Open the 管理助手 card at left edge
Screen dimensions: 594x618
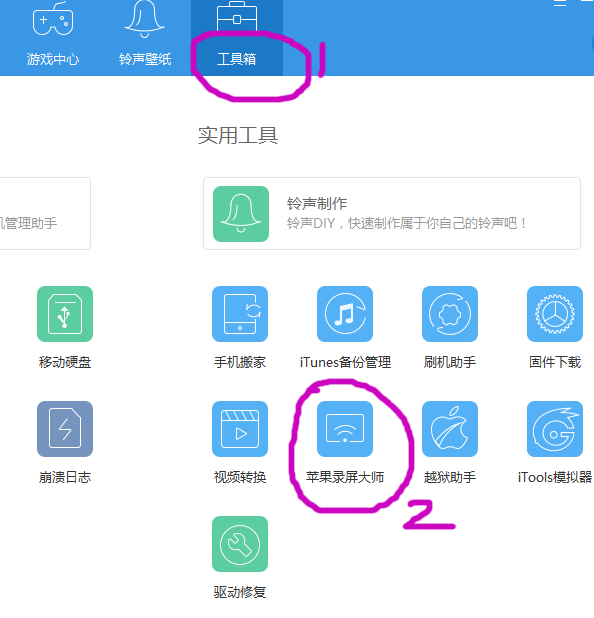[x=45, y=213]
